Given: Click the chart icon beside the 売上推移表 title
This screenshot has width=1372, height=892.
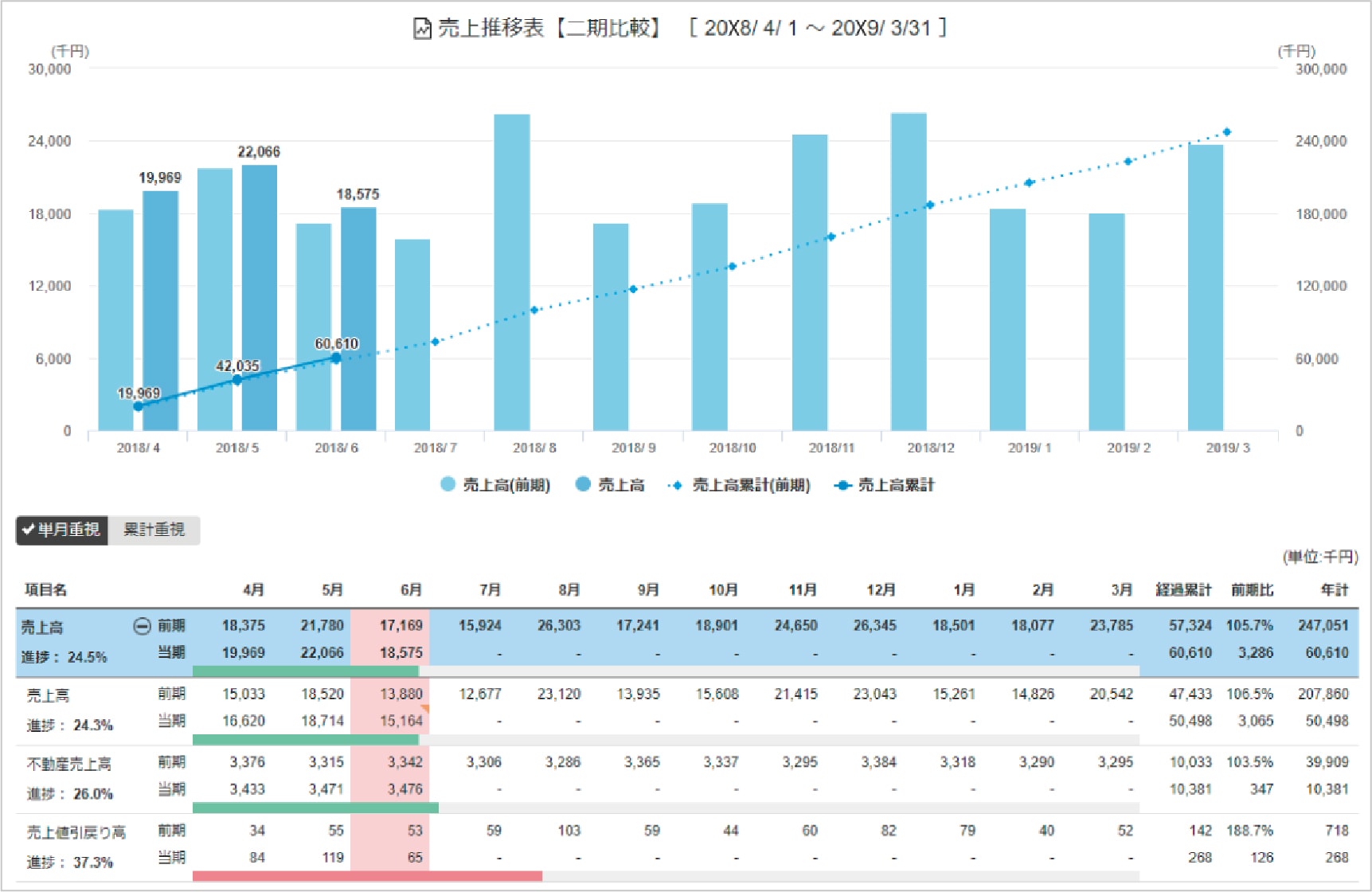Looking at the screenshot, I should pyautogui.click(x=422, y=29).
